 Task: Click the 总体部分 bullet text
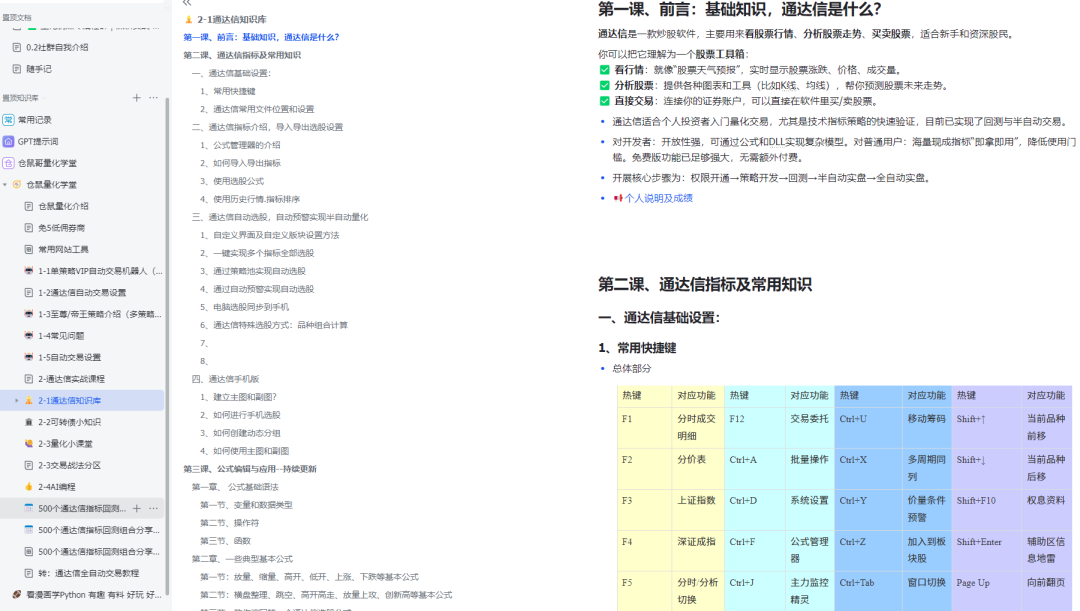[x=632, y=369]
